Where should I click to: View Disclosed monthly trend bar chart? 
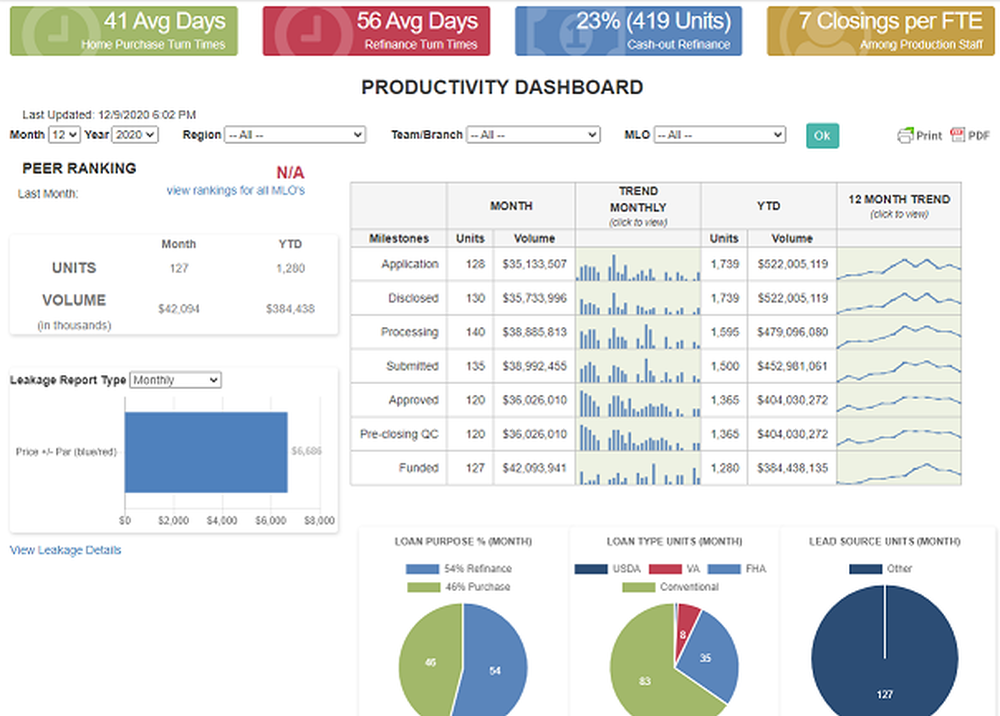[x=638, y=298]
